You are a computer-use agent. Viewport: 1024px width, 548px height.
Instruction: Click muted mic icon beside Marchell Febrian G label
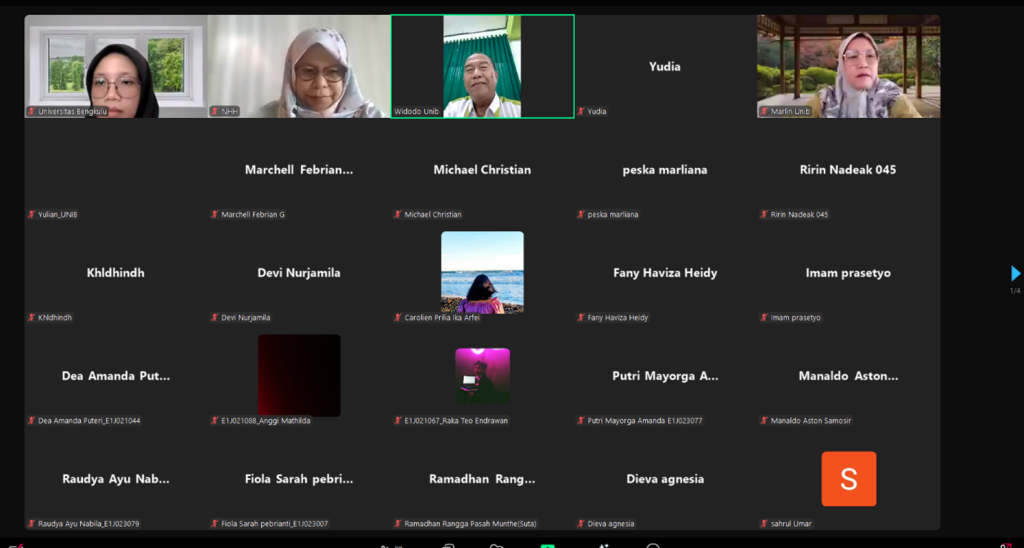tap(214, 215)
